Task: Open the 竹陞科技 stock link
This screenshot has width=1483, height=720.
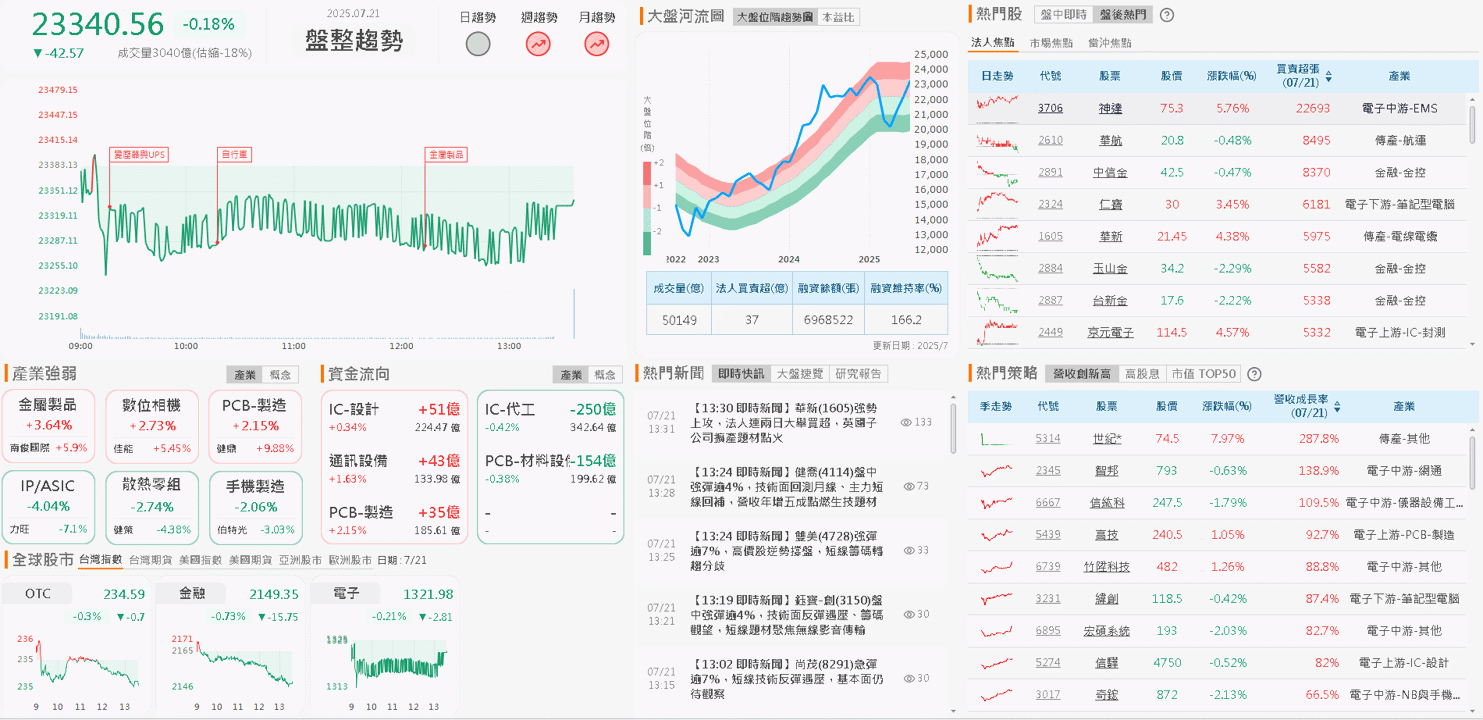Action: tap(1107, 566)
